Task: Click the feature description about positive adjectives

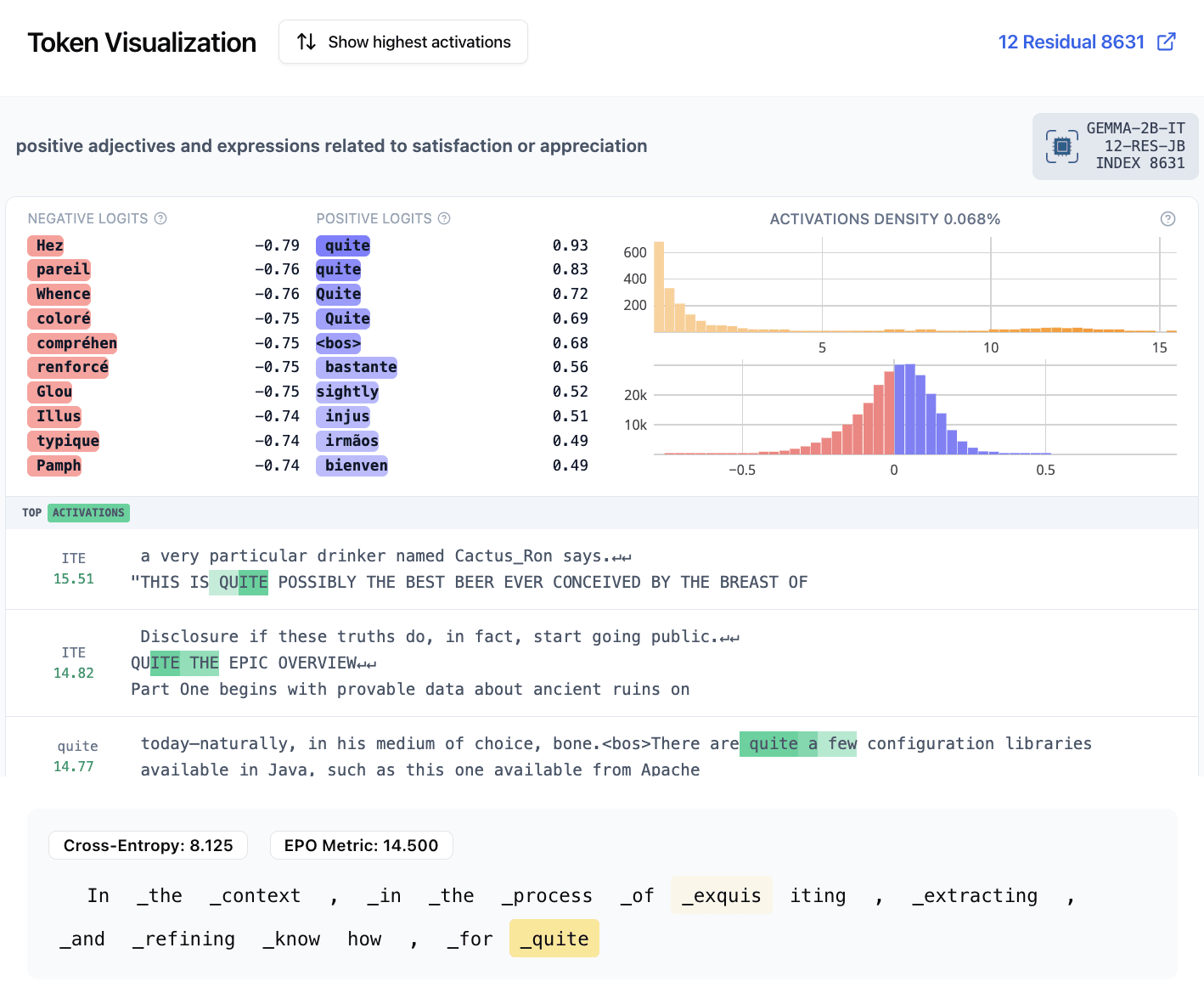Action: (x=331, y=146)
